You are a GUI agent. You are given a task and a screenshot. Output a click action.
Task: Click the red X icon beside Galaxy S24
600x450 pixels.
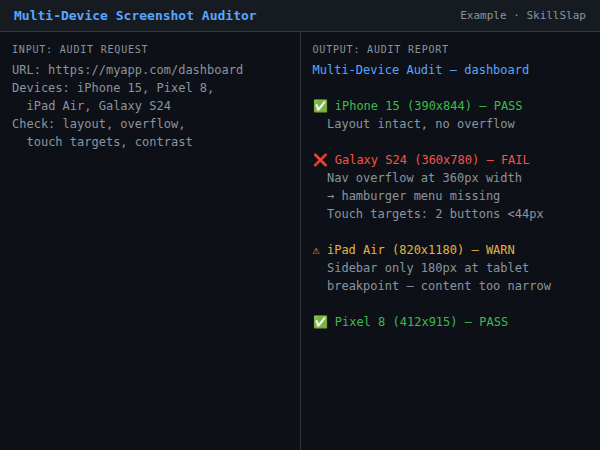point(320,160)
